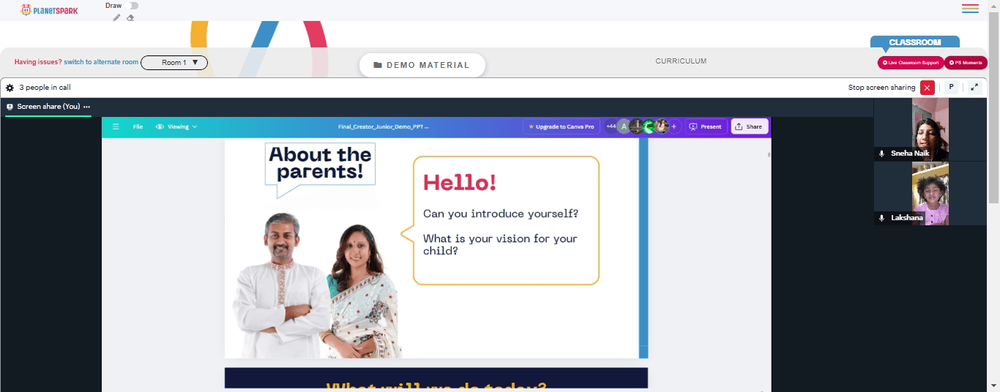Screen dimensions: 1000x392
Task: Open the Viewing mode dropdown
Action: click(x=177, y=127)
